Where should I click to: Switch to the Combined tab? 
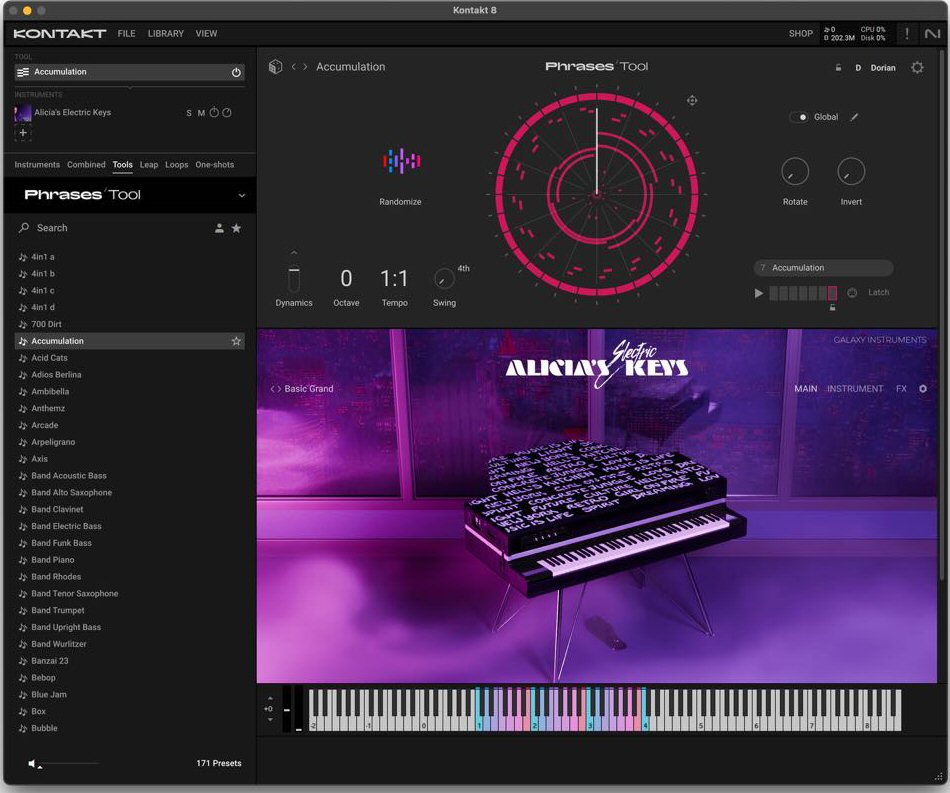[x=86, y=165]
